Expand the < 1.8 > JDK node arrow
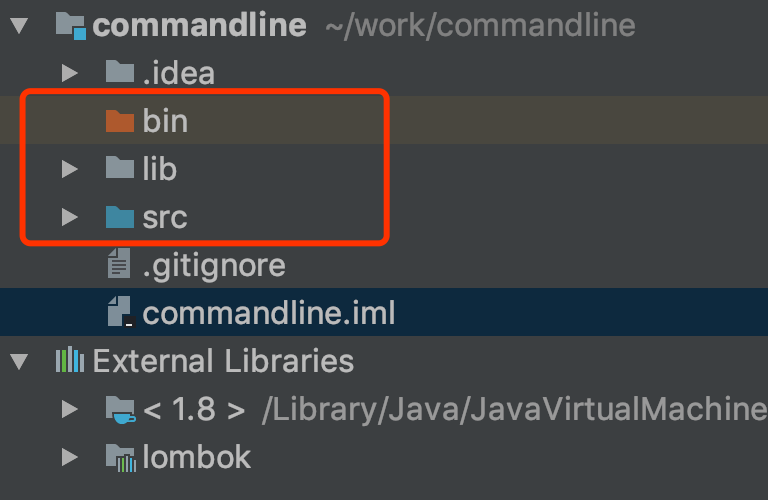Image resolution: width=768 pixels, height=500 pixels. click(69, 409)
